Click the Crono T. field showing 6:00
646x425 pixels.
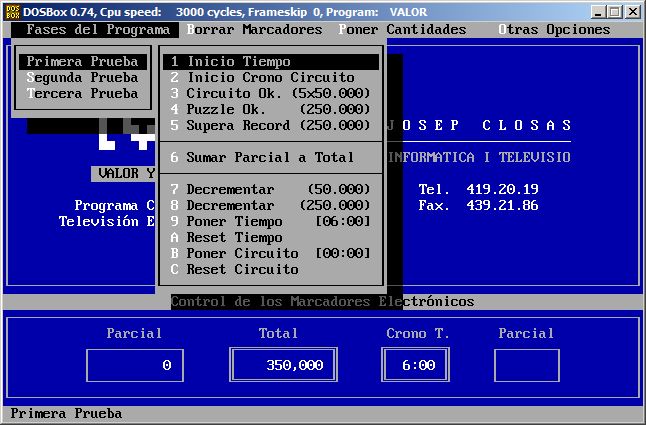click(416, 366)
